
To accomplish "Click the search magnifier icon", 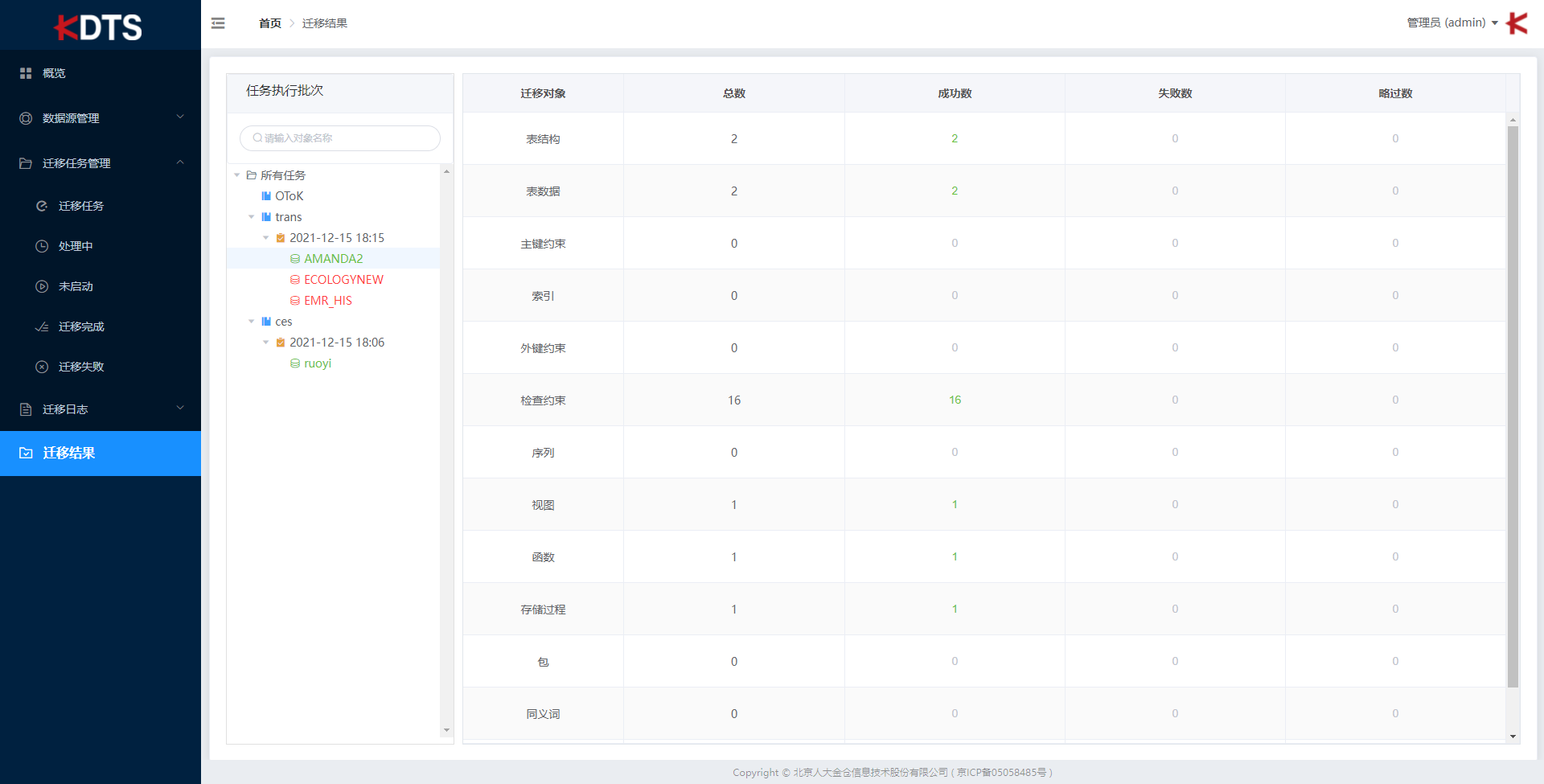I will tap(257, 138).
